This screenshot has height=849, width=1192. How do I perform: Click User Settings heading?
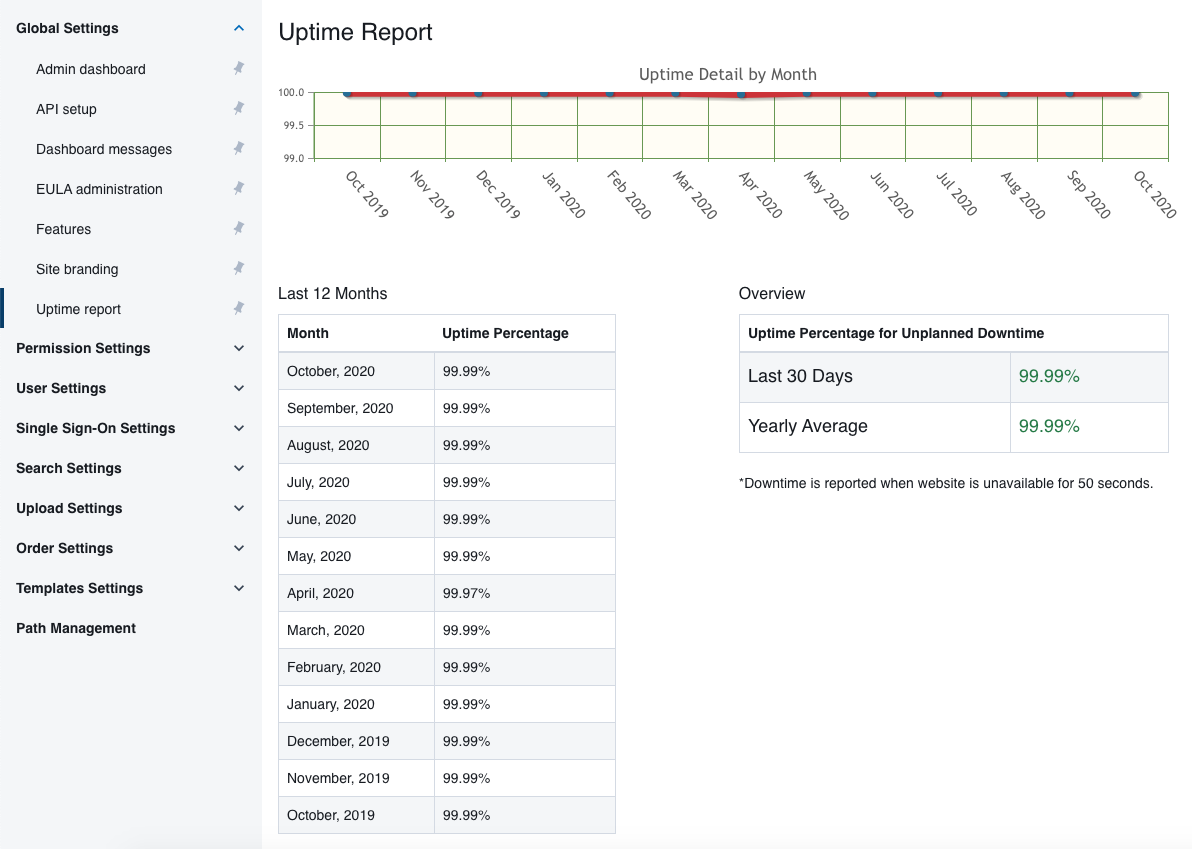point(61,388)
